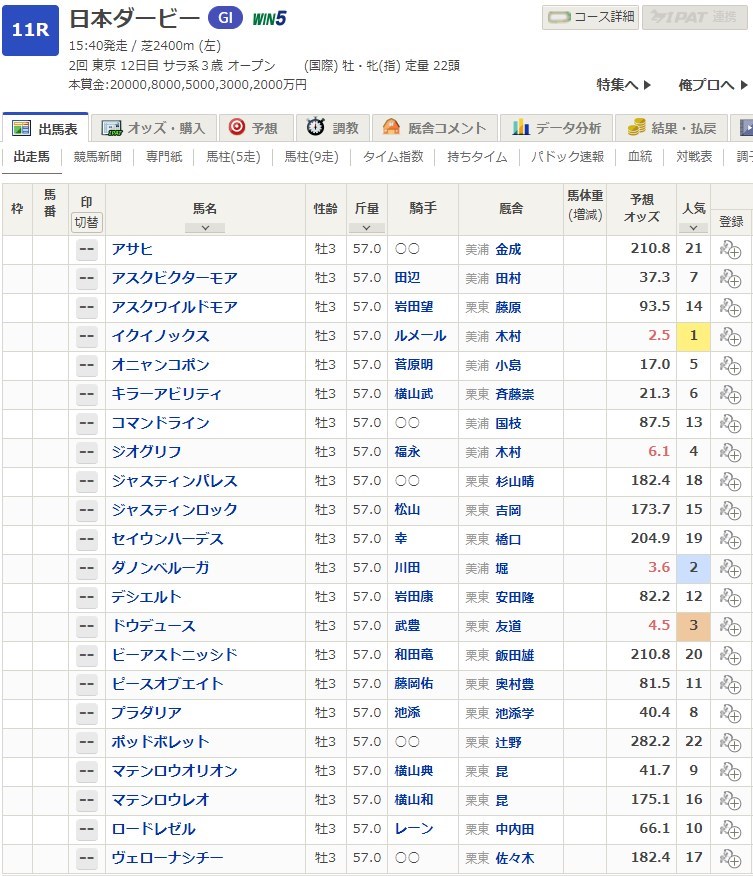Screen dimensions: 753x876
Task: Click the 11R race number badge
Action: tap(30, 29)
